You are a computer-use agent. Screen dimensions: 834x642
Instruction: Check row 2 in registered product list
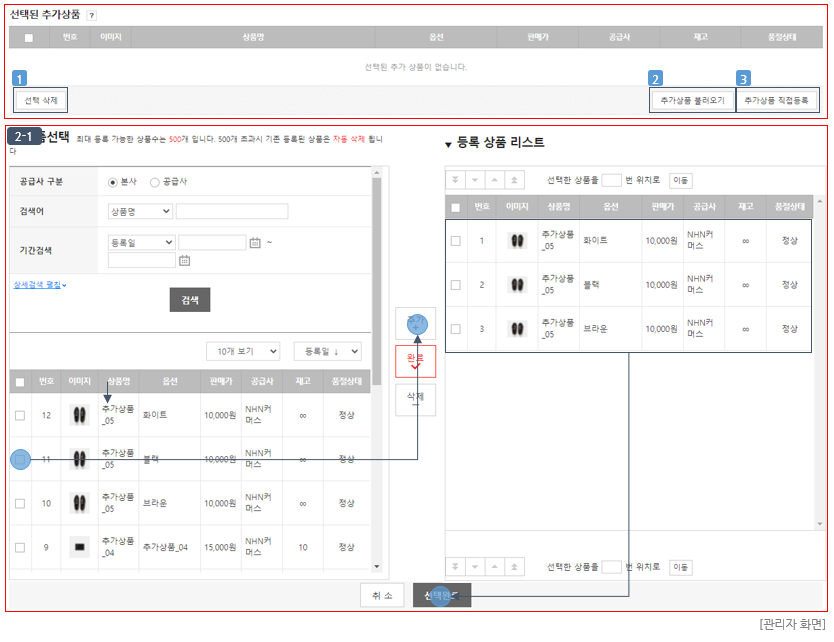[456, 285]
